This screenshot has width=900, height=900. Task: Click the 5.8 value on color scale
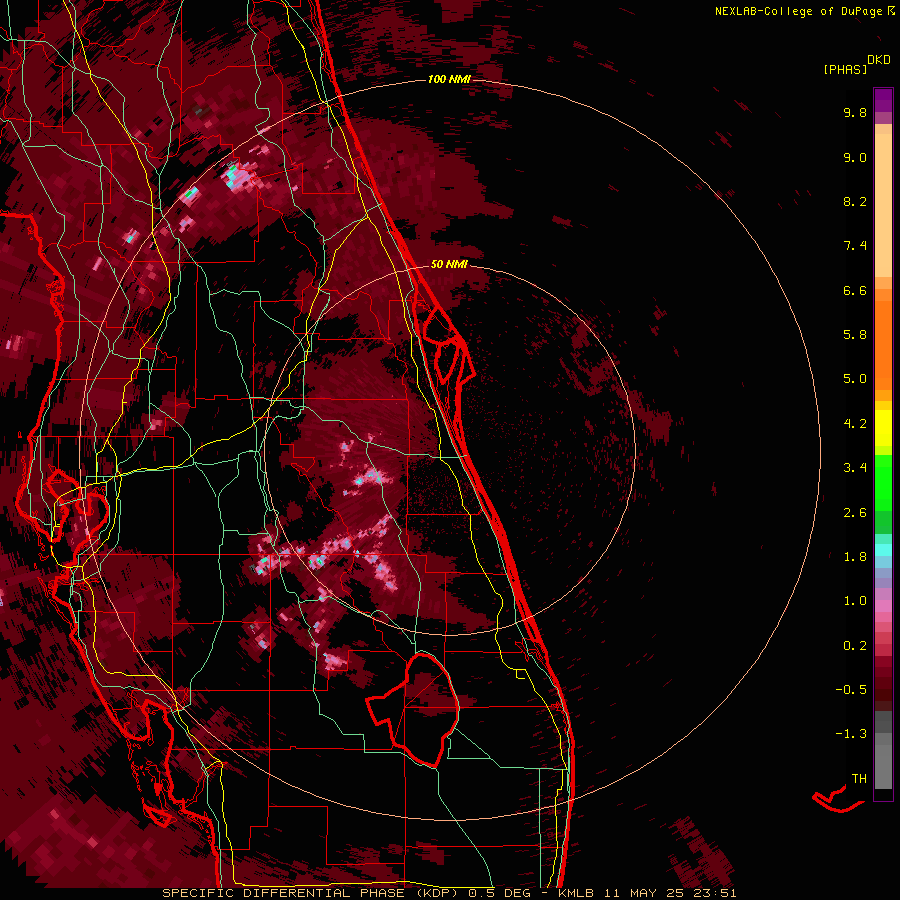point(855,335)
